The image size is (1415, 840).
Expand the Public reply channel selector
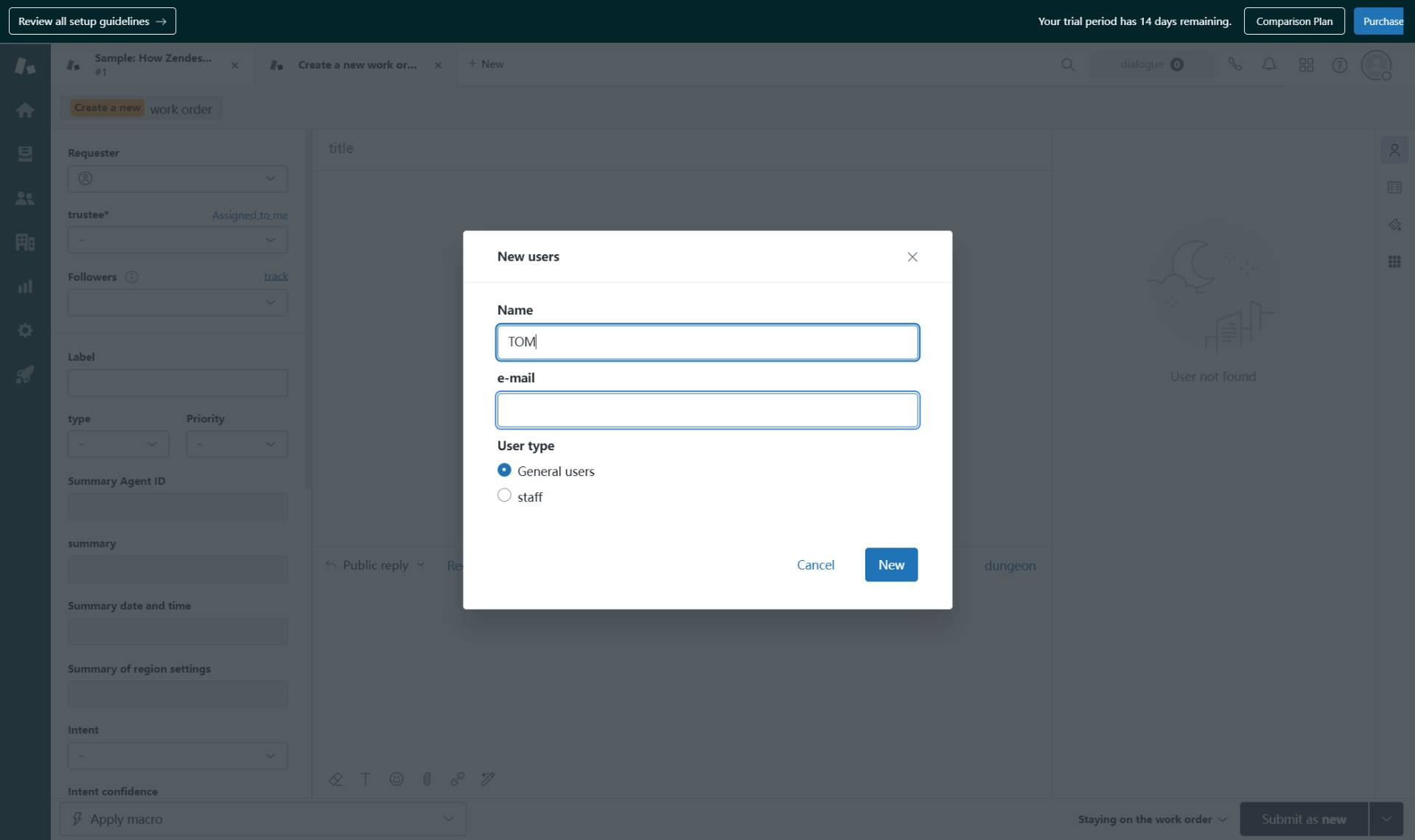(x=375, y=565)
